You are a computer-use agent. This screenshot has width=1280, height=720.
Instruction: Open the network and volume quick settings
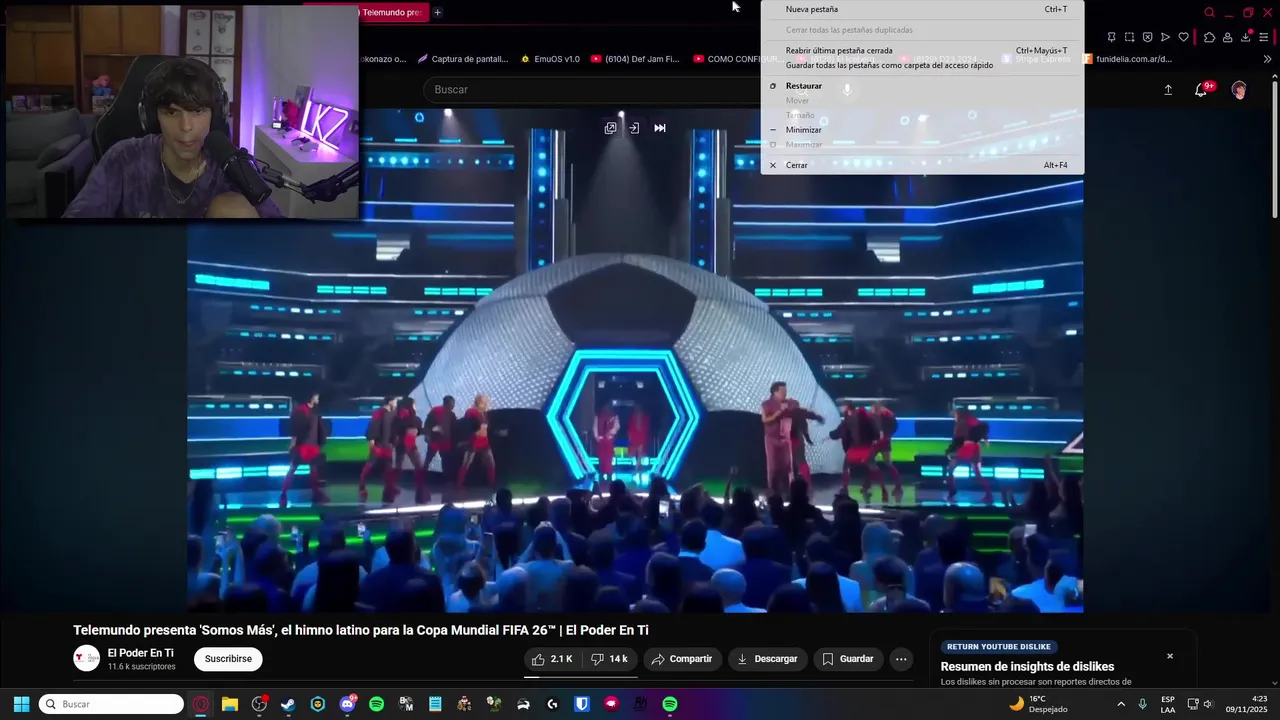point(1200,704)
